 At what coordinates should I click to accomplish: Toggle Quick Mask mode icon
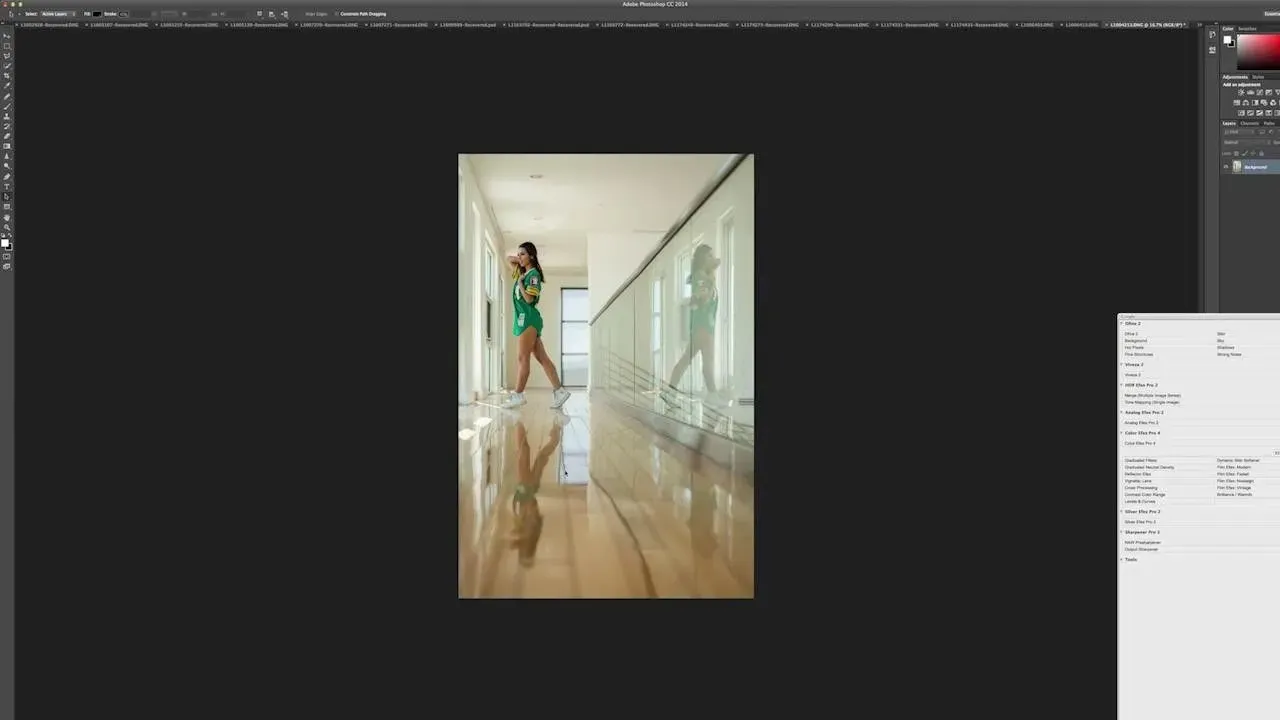click(7, 256)
